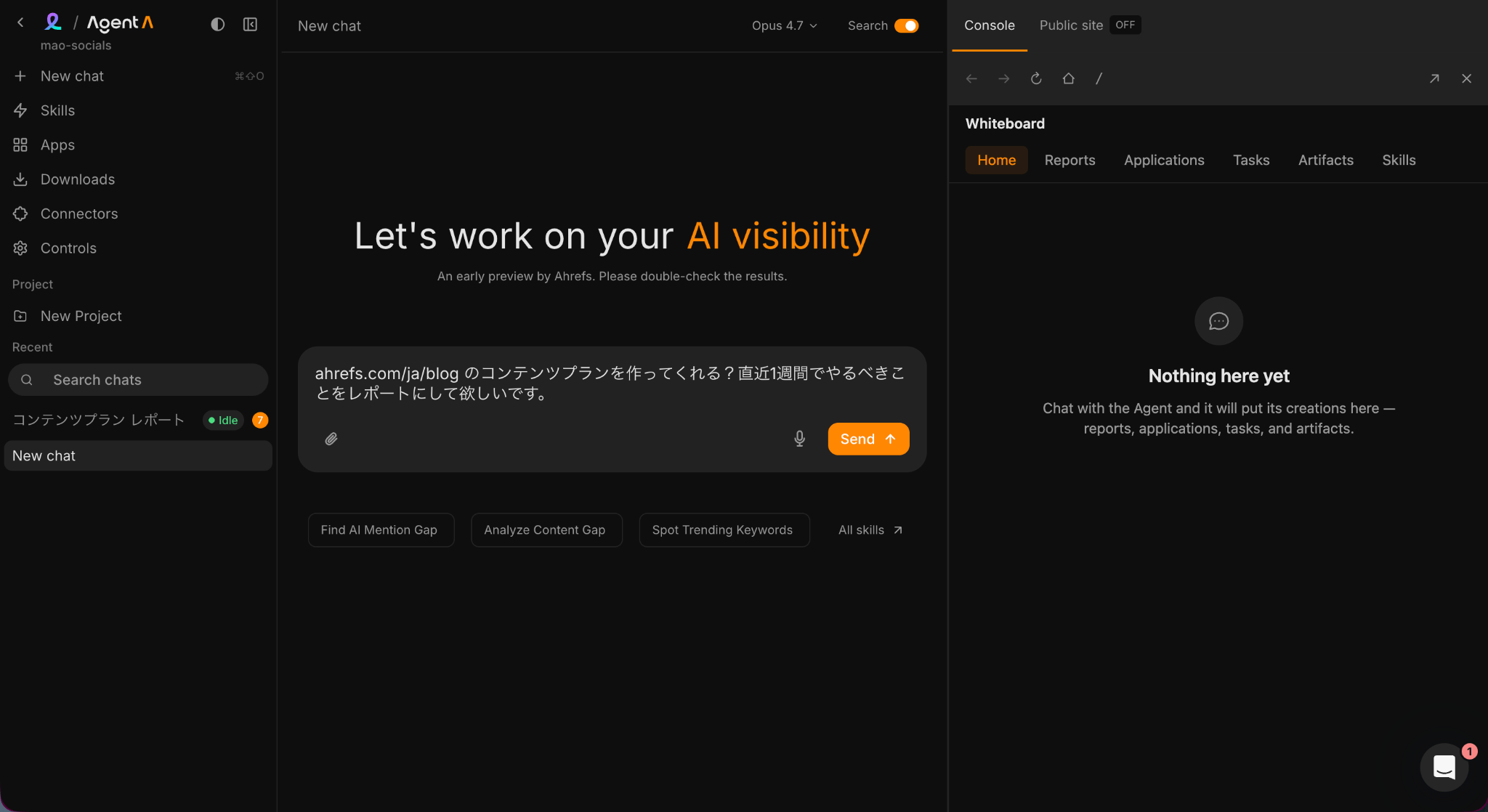Image resolution: width=1488 pixels, height=812 pixels.
Task: Open the Reports tab
Action: point(1069,160)
